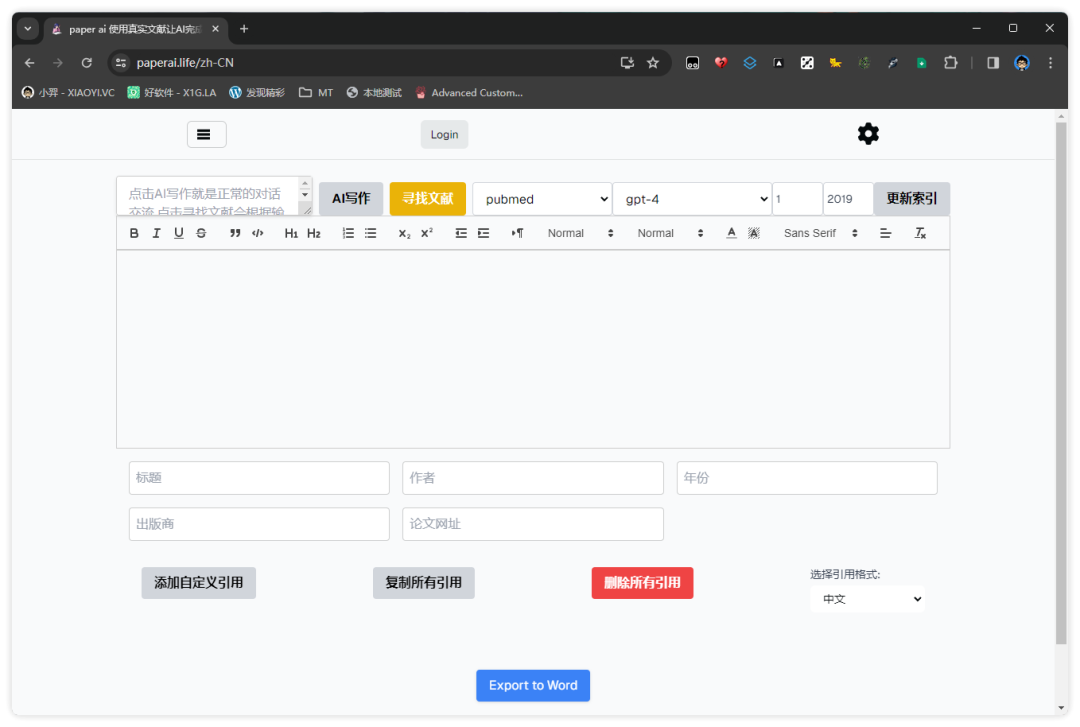1080x727 pixels.
Task: Apply Heading 2 style
Action: click(x=313, y=233)
